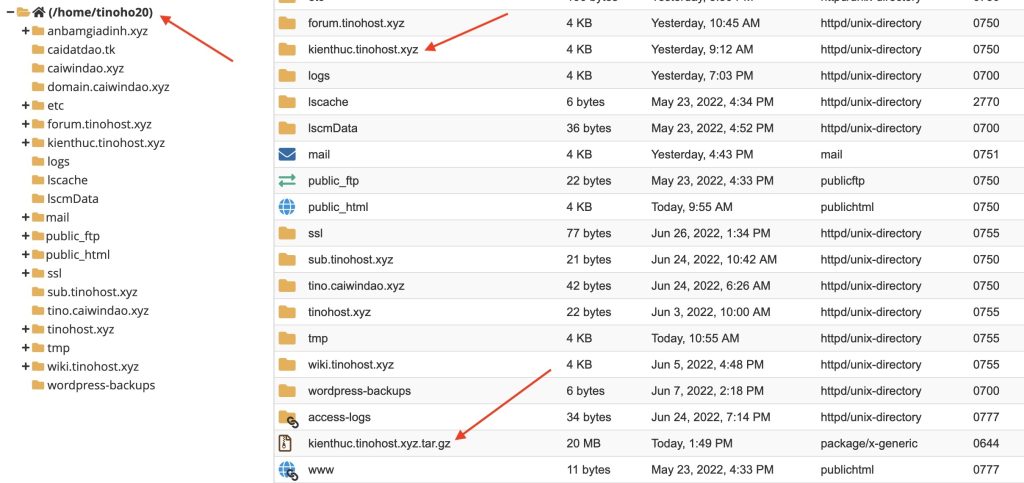Click the globe icon of public_html
Image resolution: width=1024 pixels, height=483 pixels.
[287, 207]
